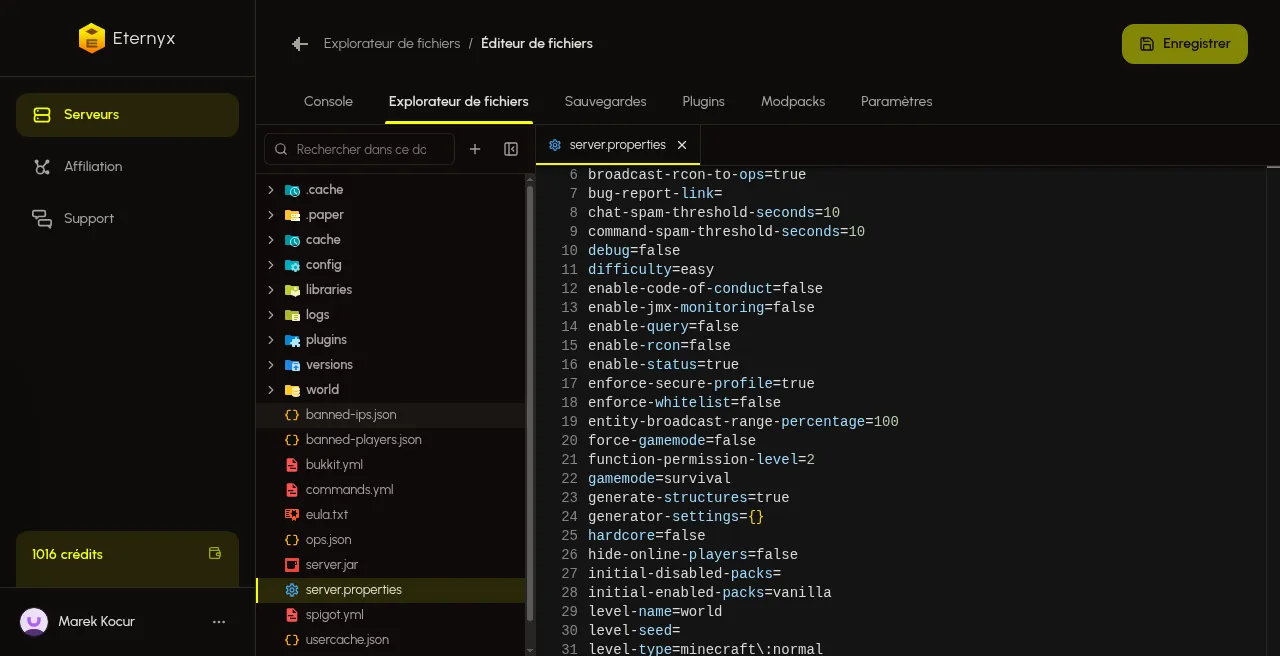Click line number 20 in gutter

[x=569, y=441]
